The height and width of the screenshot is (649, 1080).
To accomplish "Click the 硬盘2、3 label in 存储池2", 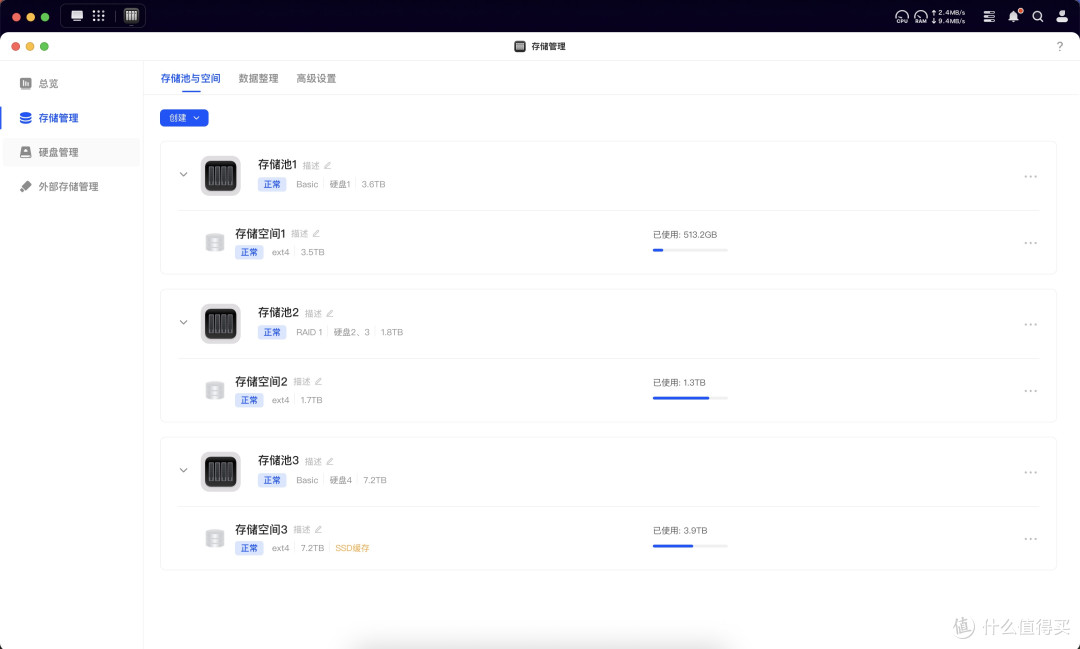I will 351,333.
